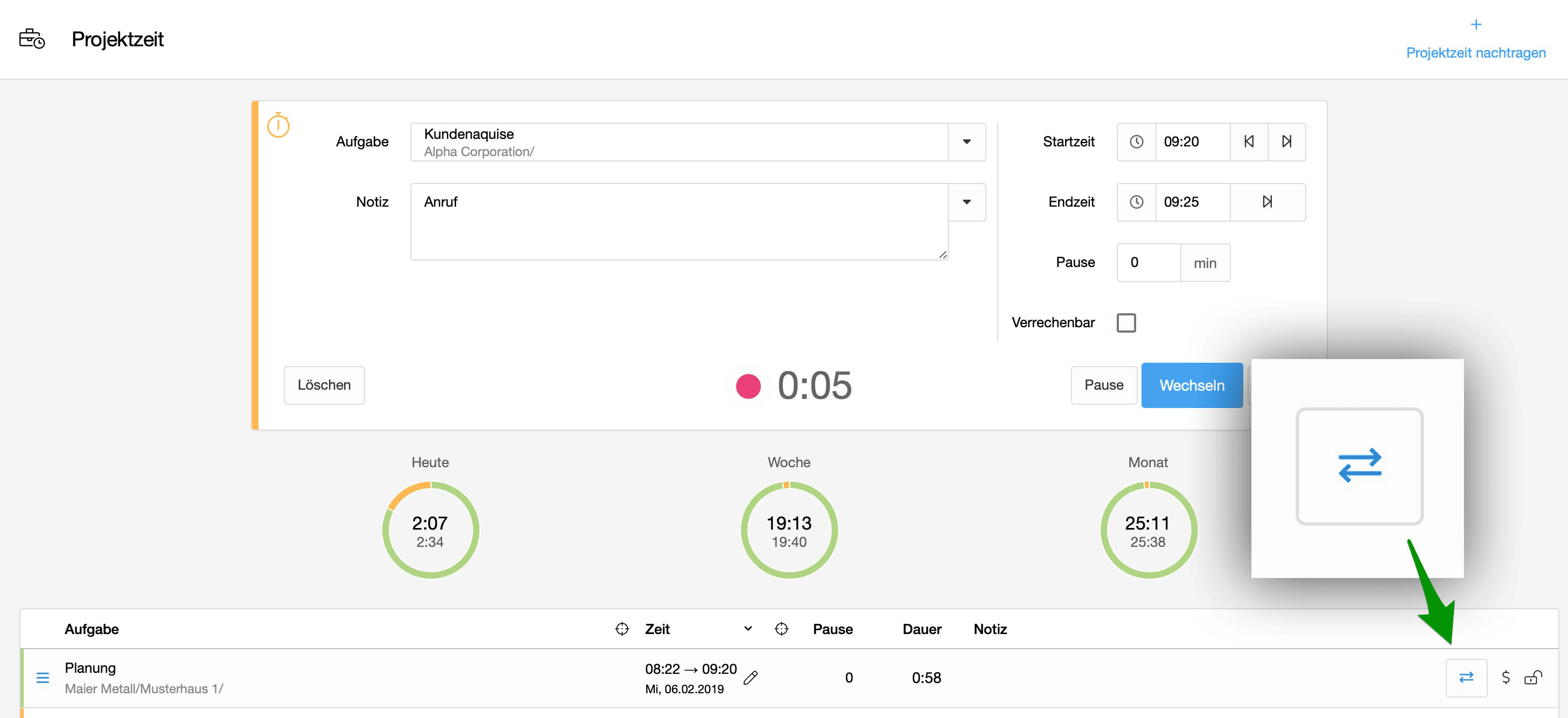
Task: Toggle billable dollar icon in Planung row
Action: point(1506,677)
